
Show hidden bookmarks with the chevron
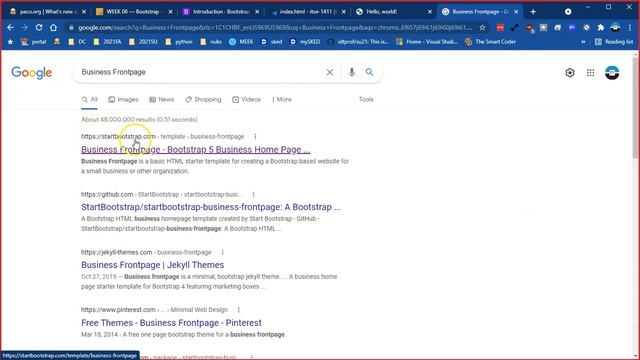(583, 42)
